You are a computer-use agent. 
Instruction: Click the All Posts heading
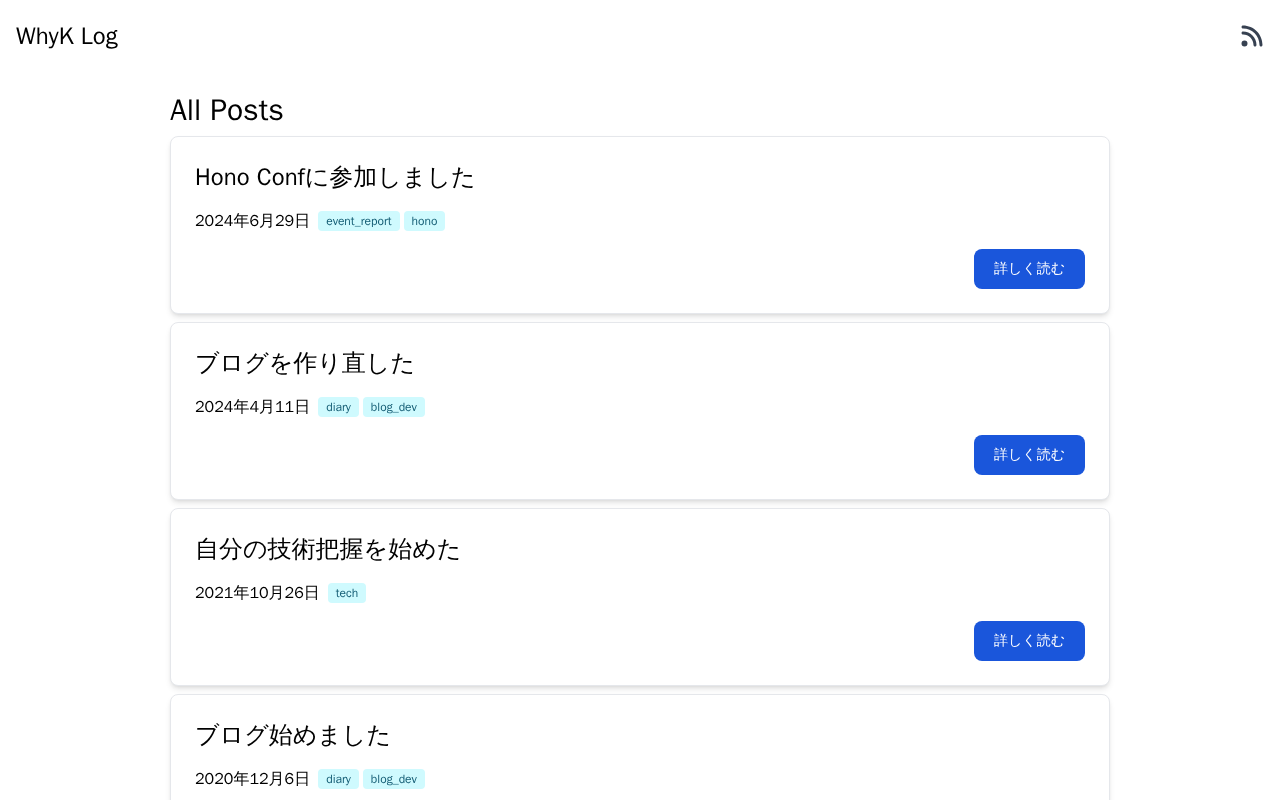(227, 110)
